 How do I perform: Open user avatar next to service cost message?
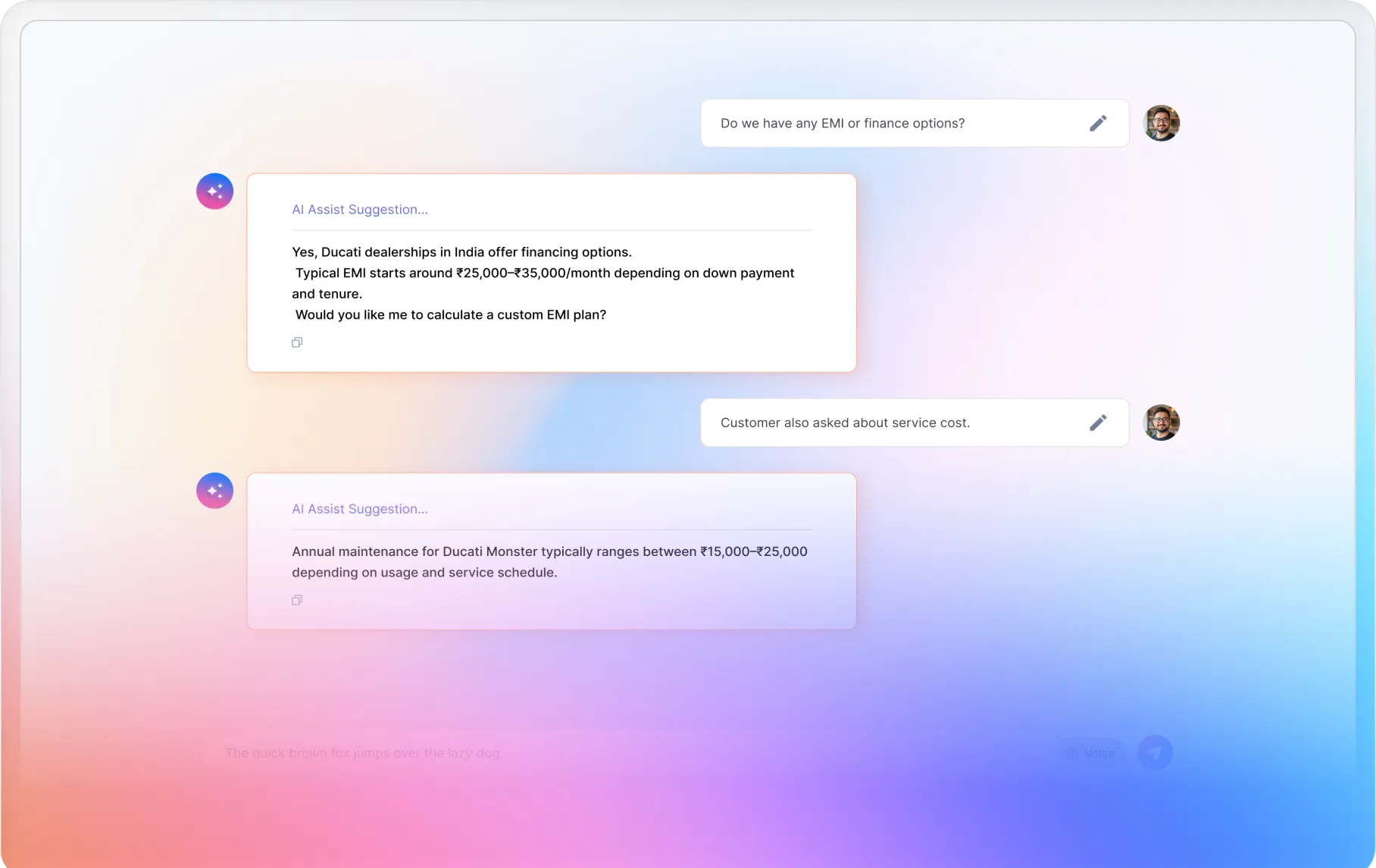pyautogui.click(x=1162, y=423)
